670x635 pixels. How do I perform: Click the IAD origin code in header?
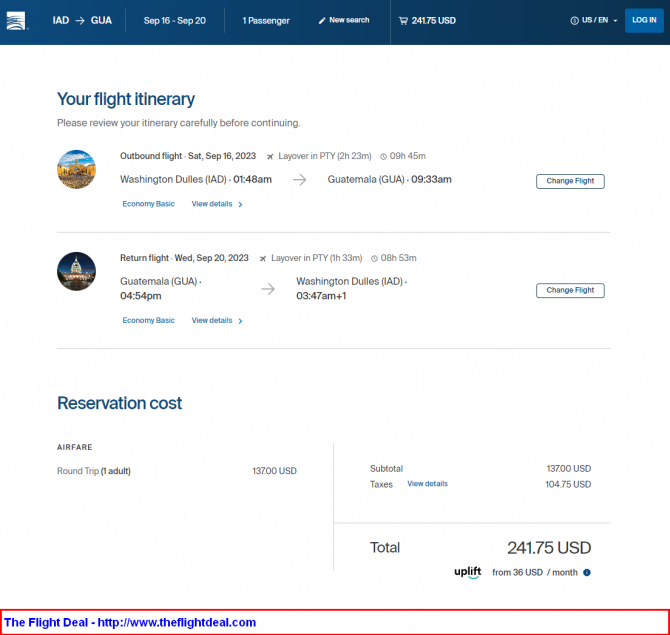click(x=61, y=21)
